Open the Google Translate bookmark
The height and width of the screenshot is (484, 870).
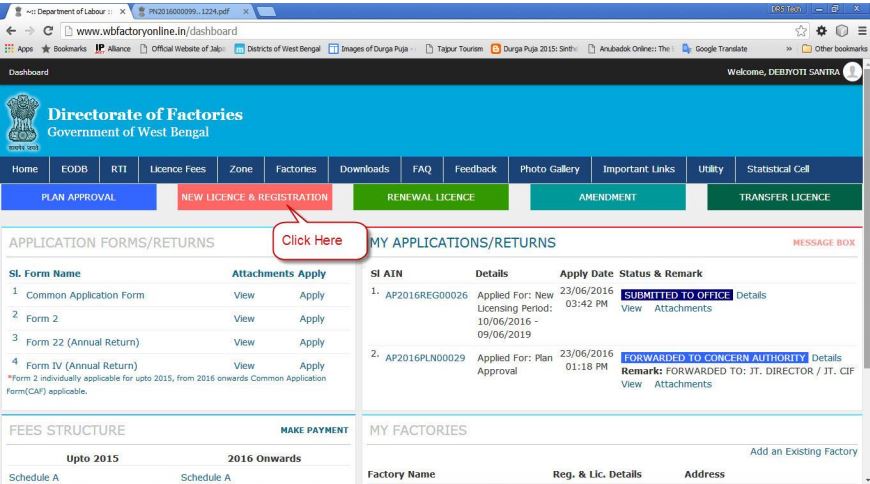(x=715, y=49)
